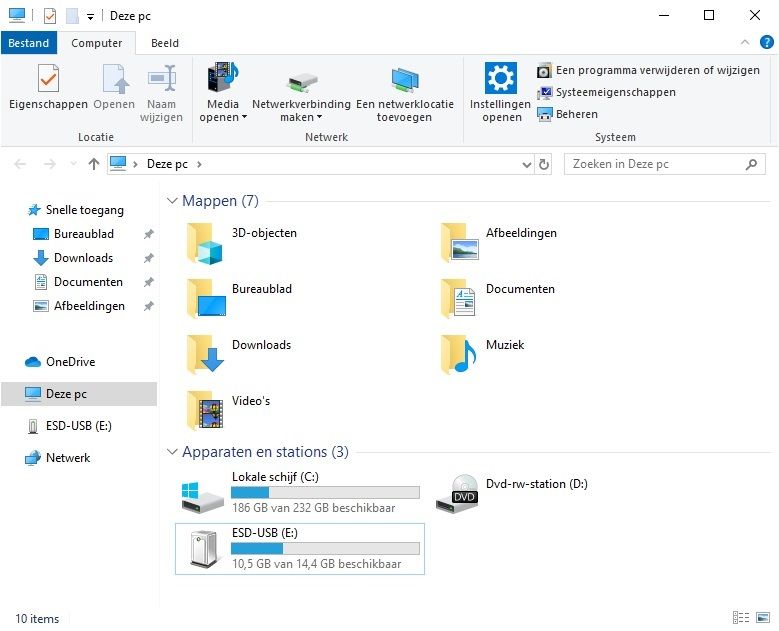This screenshot has height=631, width=779.
Task: Switch to large icons view in status bar
Action: click(x=763, y=618)
